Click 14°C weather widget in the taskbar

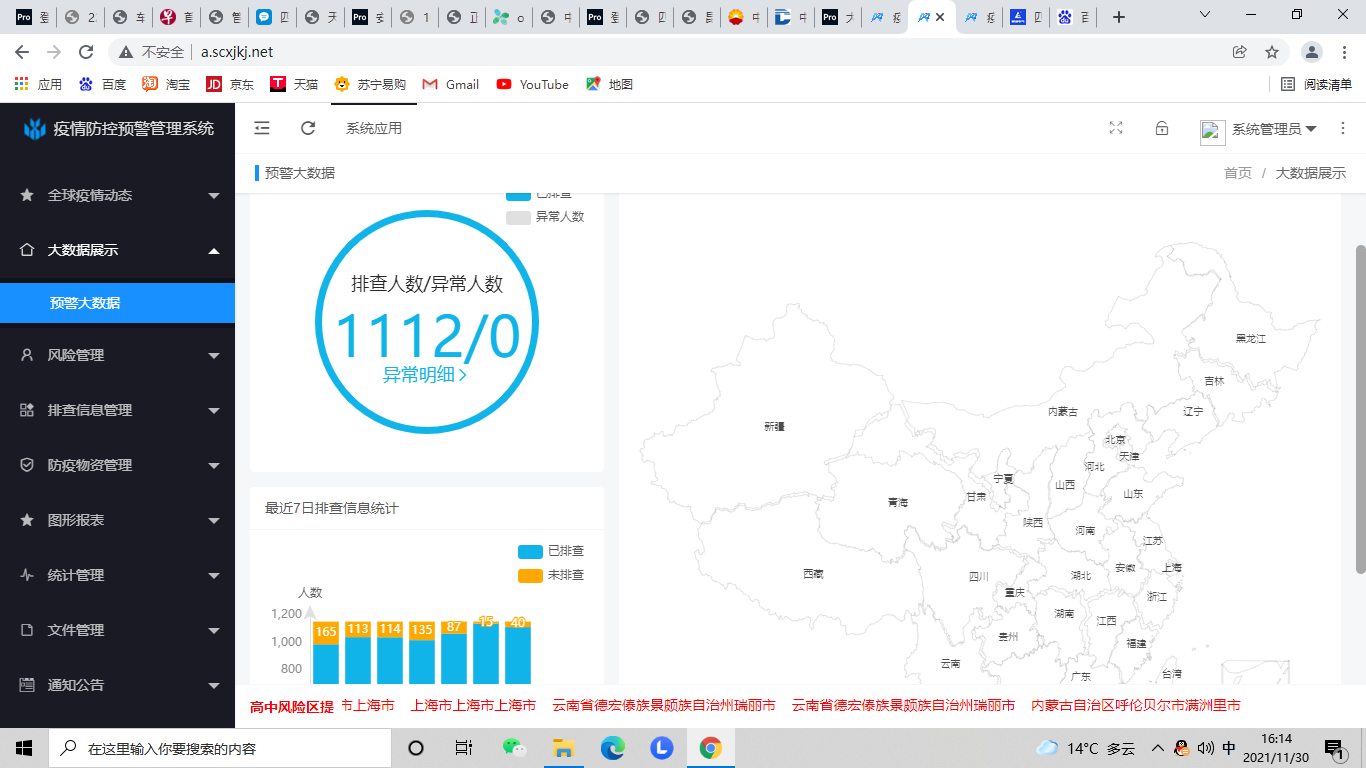pyautogui.click(x=1086, y=748)
